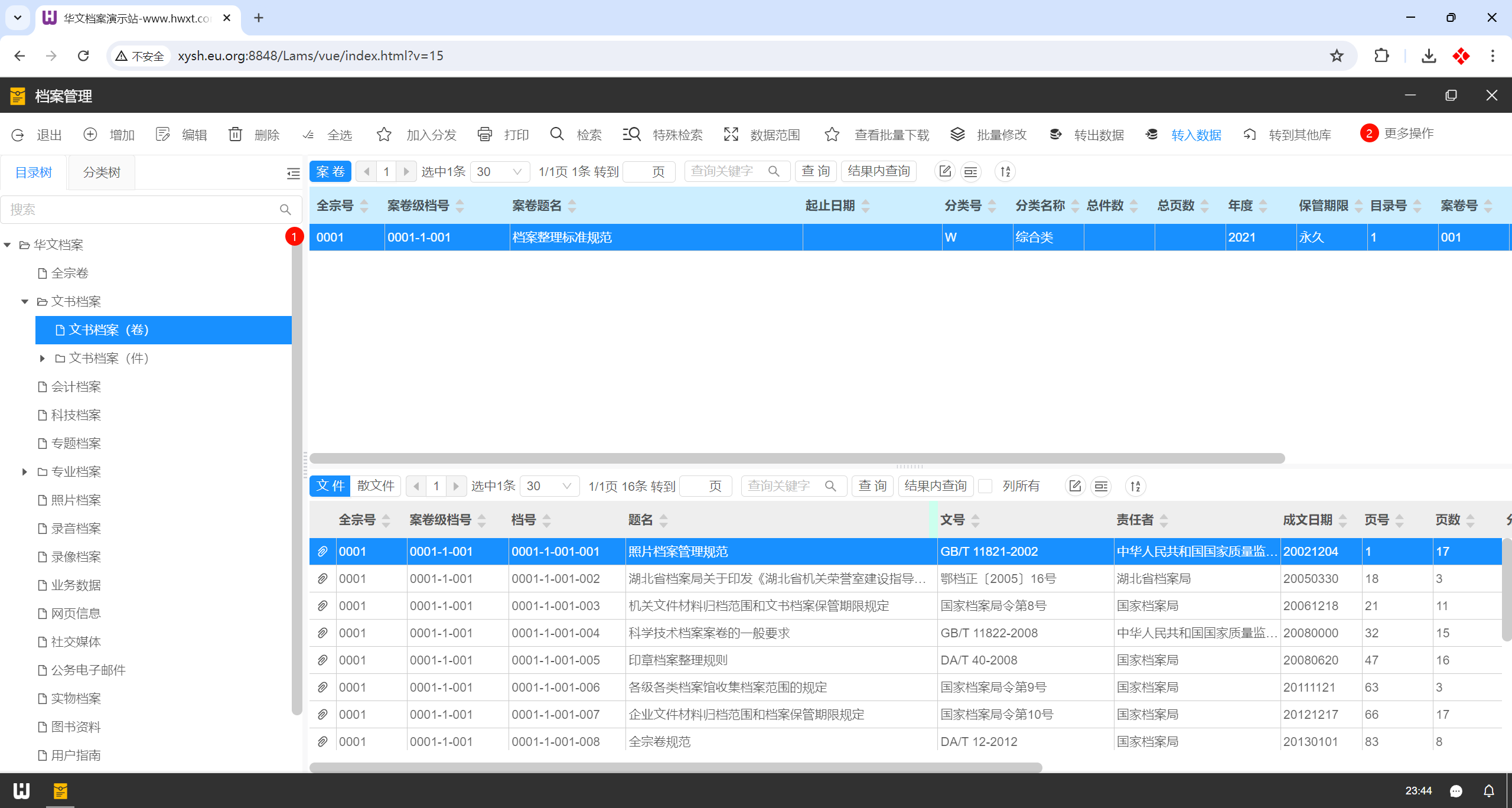The height and width of the screenshot is (808, 1512).
Task: Collapse the sidebar with the menu-fold icon
Action: click(x=293, y=172)
